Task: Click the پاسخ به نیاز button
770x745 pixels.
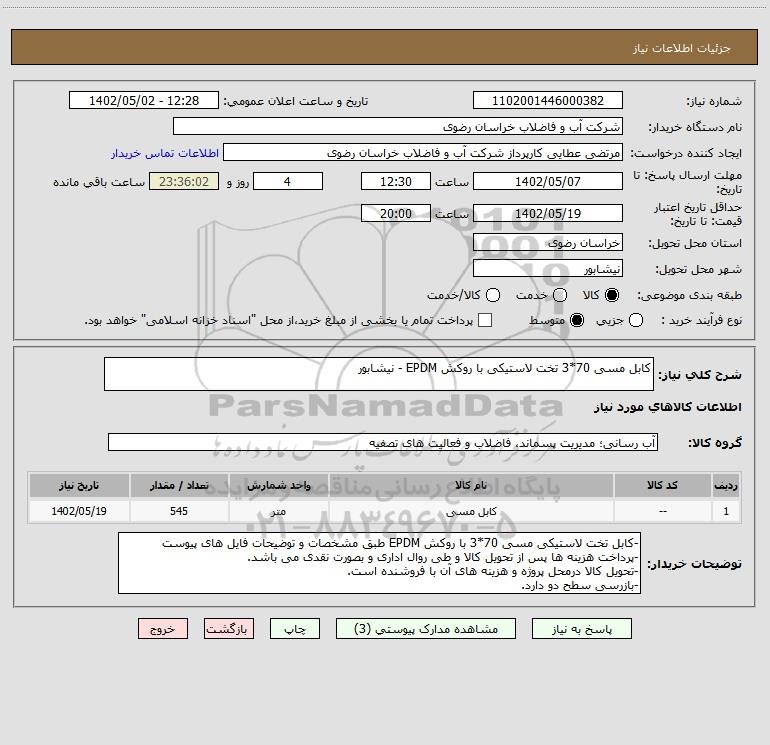Action: point(581,629)
